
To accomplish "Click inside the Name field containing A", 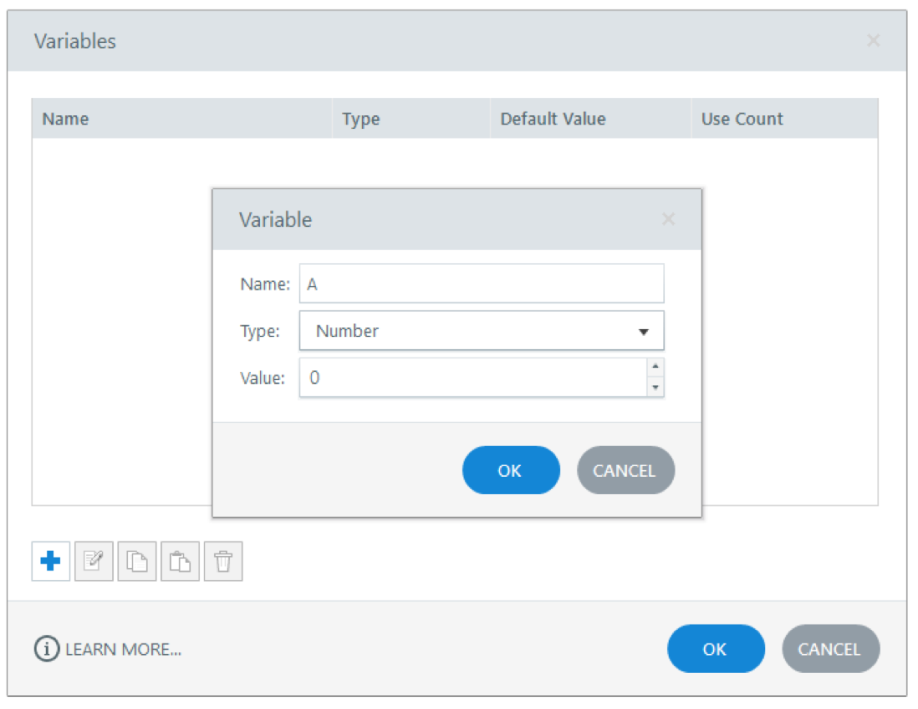I will point(482,283).
